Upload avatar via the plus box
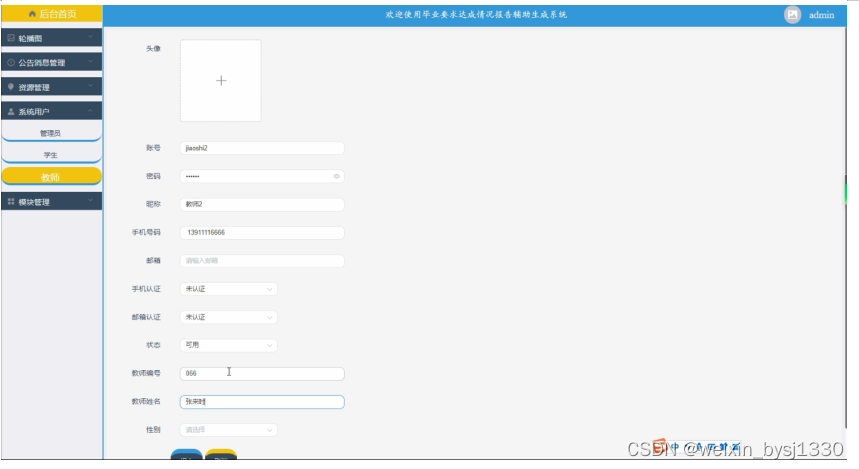859x469 pixels. click(221, 81)
